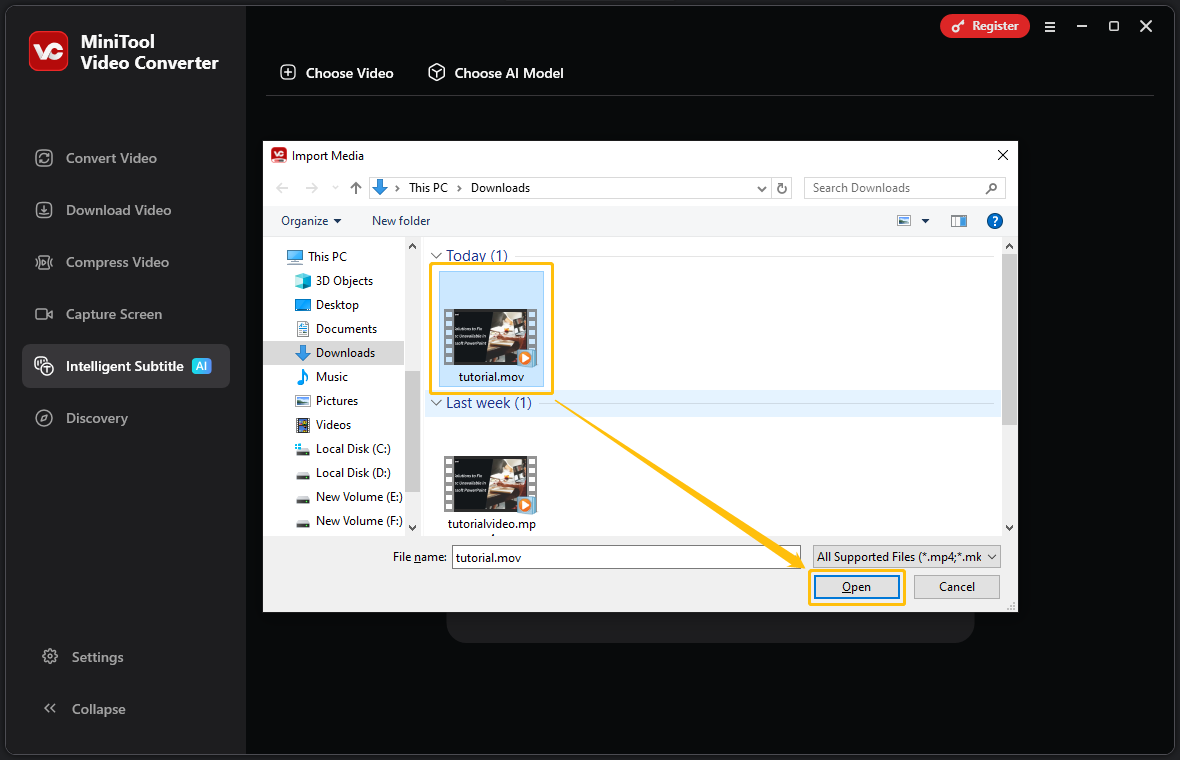Select the Choose AI Model step
The image size is (1180, 760).
pos(495,72)
